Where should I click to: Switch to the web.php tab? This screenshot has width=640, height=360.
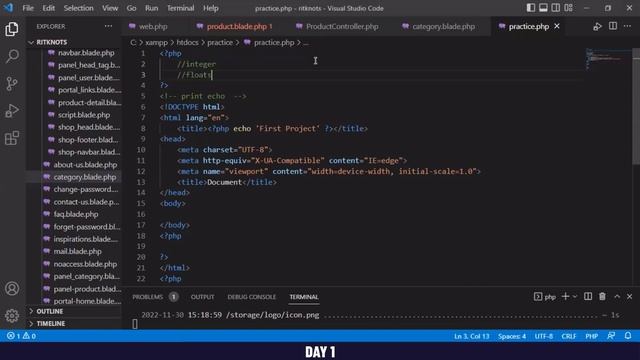(x=153, y=27)
